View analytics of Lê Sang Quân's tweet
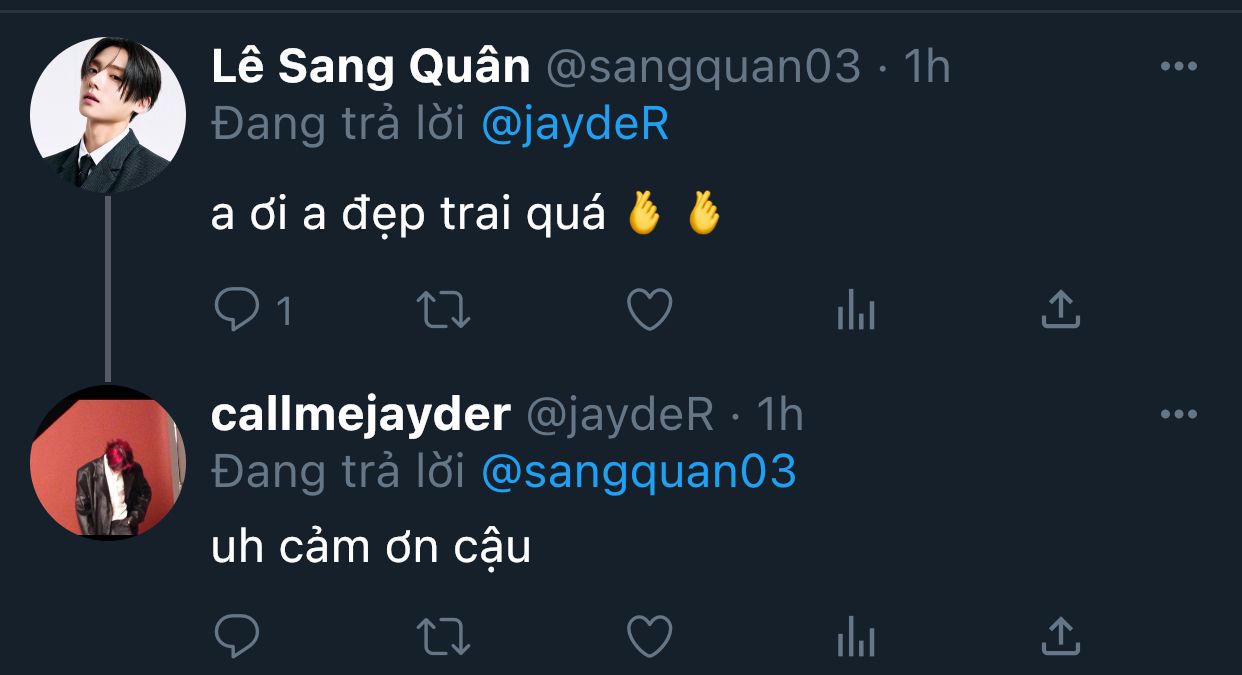 click(855, 311)
